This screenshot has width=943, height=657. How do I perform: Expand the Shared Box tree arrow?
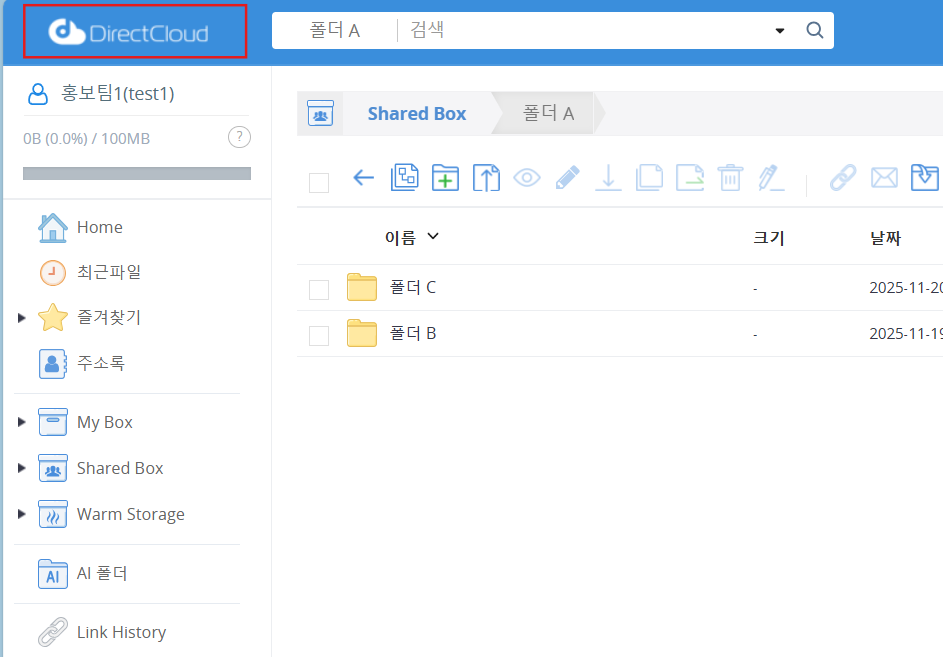[x=22, y=469]
